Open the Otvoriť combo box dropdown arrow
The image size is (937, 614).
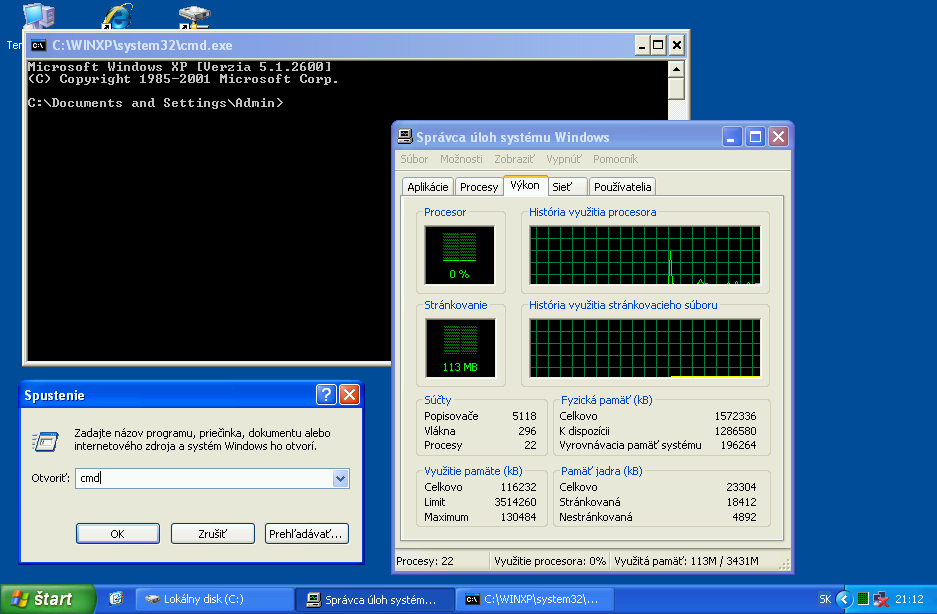tap(341, 479)
